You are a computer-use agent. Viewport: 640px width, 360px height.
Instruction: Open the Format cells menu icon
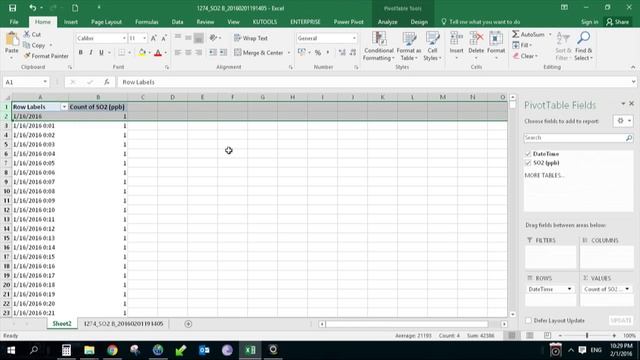[x=496, y=39]
